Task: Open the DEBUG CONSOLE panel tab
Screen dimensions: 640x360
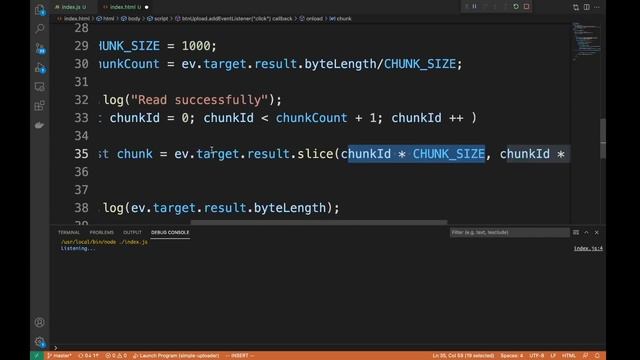Action: pos(170,232)
